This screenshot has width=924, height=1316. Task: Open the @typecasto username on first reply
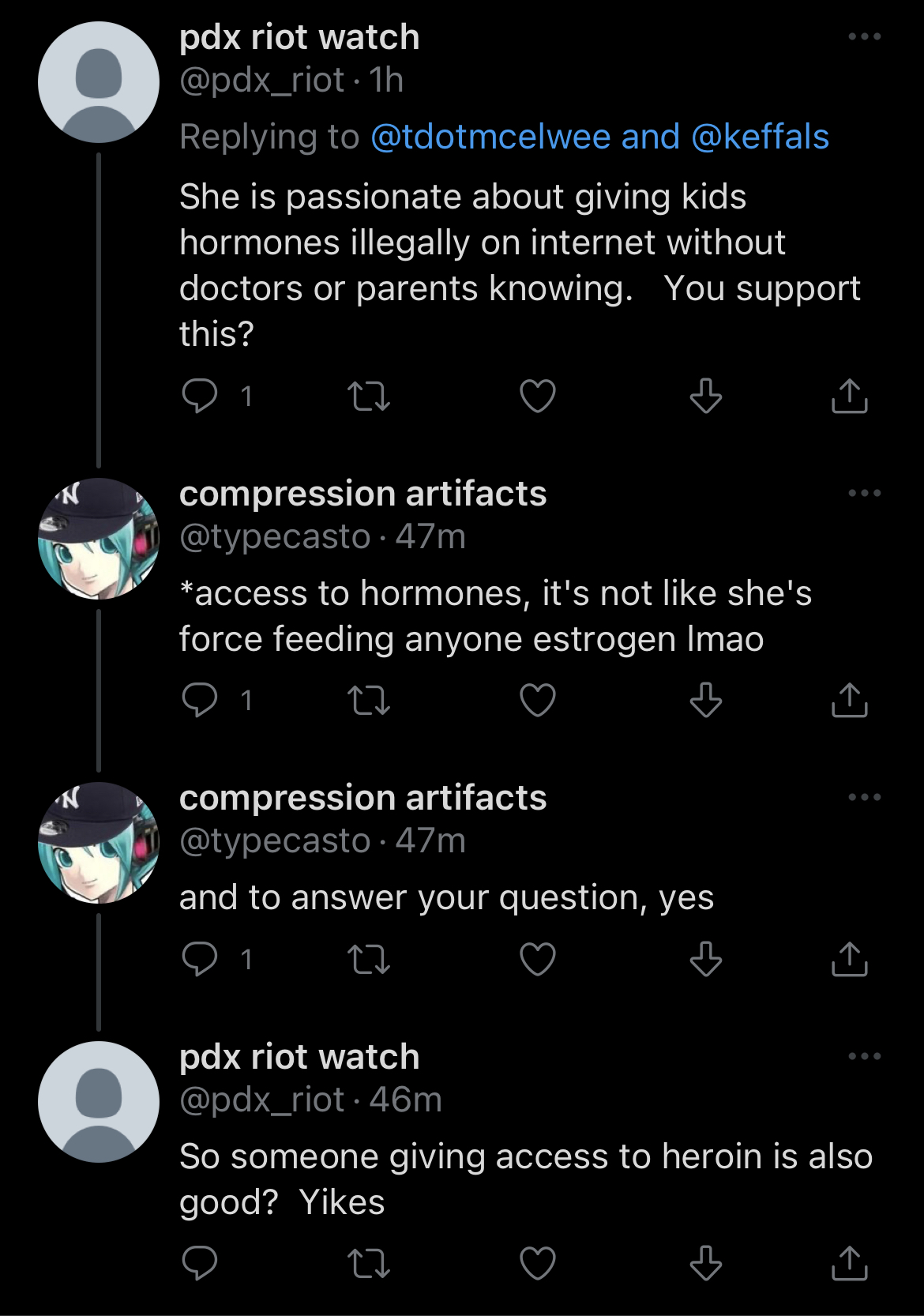point(275,537)
